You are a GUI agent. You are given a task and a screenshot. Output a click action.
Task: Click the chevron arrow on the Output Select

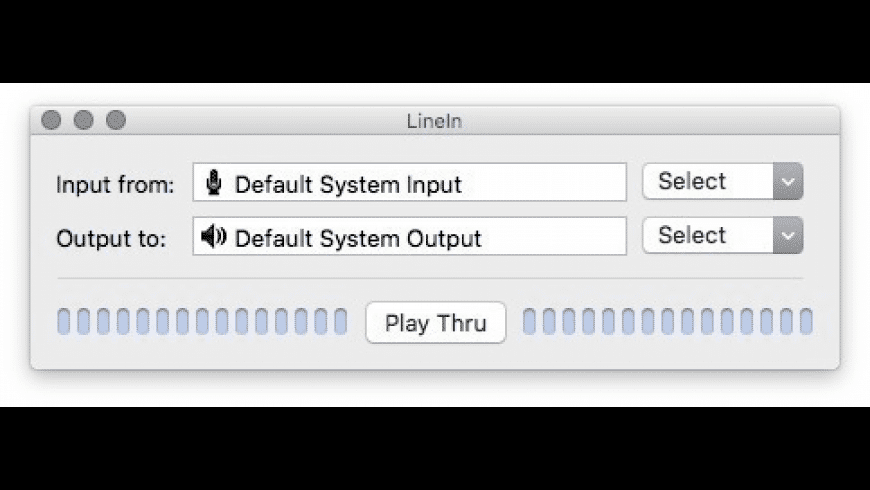tap(788, 235)
